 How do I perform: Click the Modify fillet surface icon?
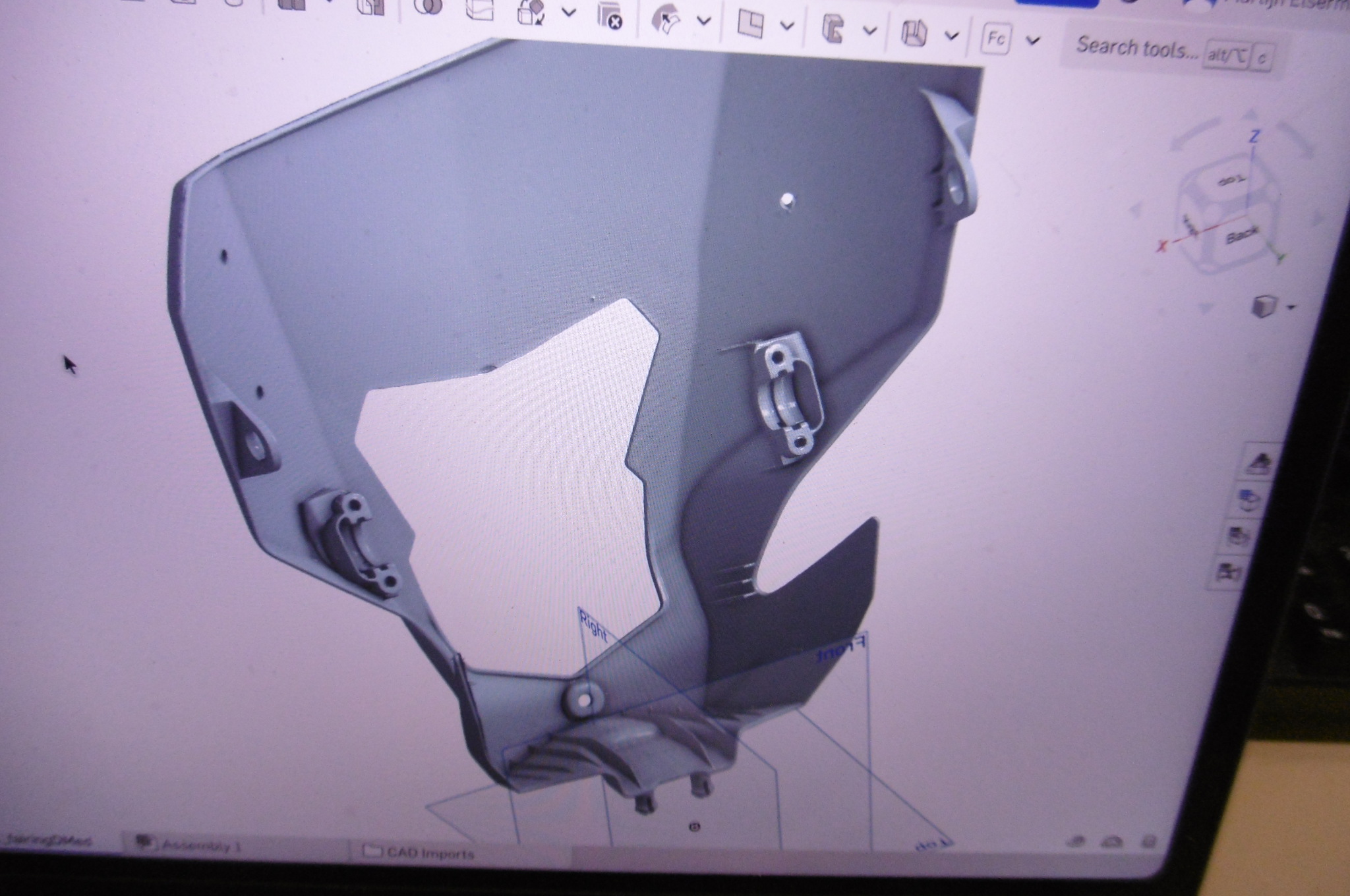click(x=666, y=20)
